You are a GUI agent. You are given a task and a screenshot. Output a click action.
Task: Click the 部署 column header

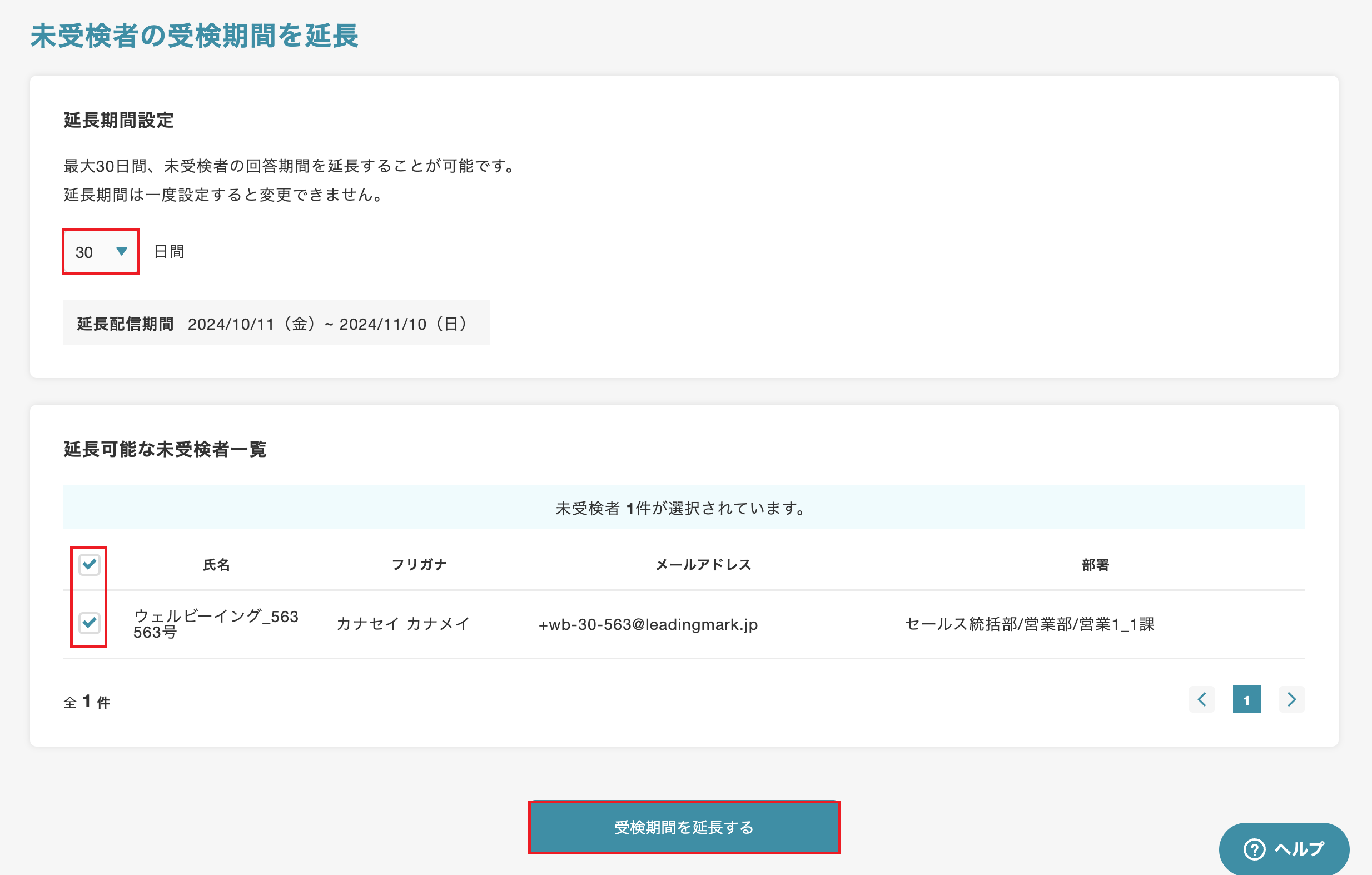coord(1095,565)
